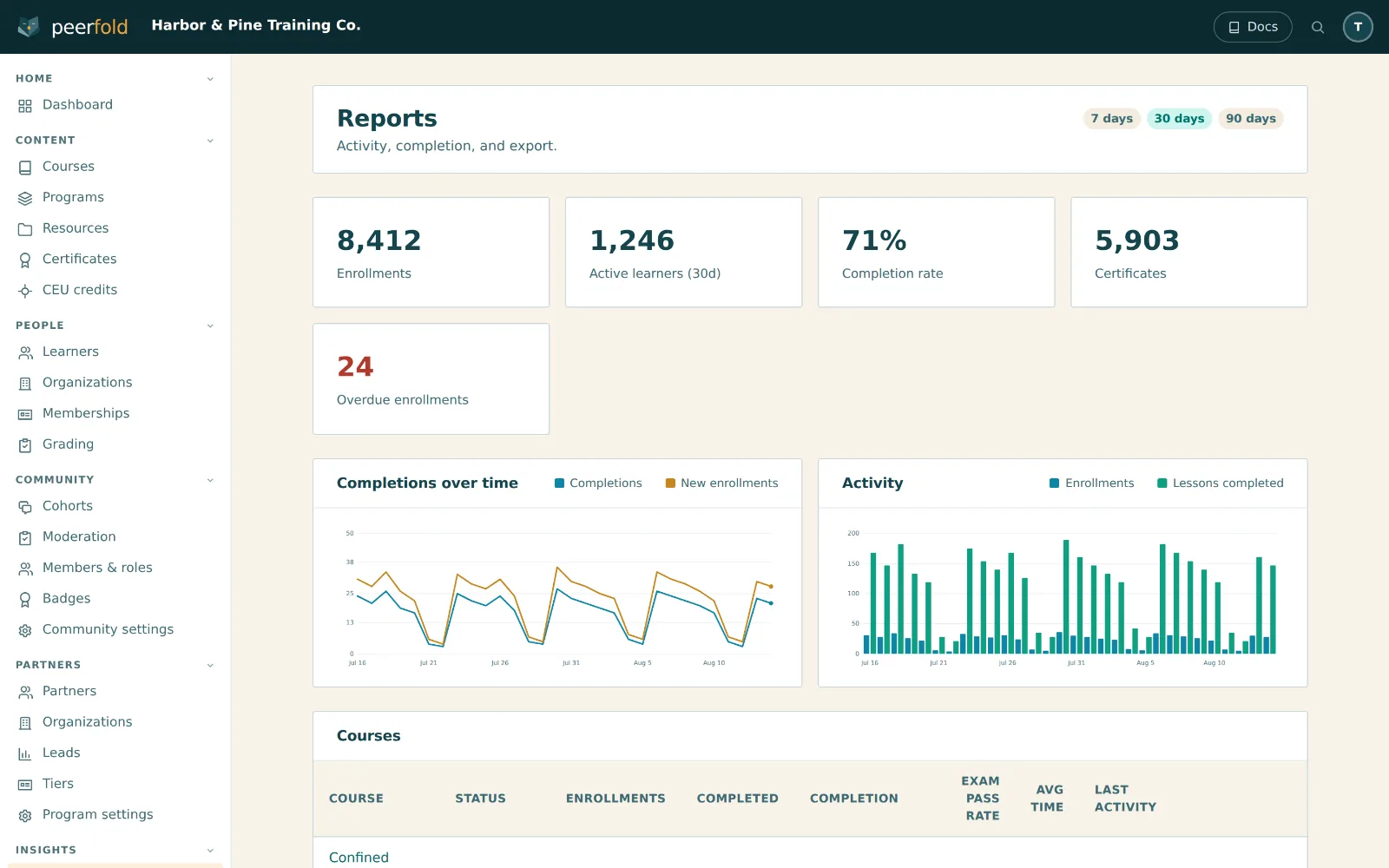Select the 7 days range
This screenshot has height=868, width=1389.
pos(1111,118)
